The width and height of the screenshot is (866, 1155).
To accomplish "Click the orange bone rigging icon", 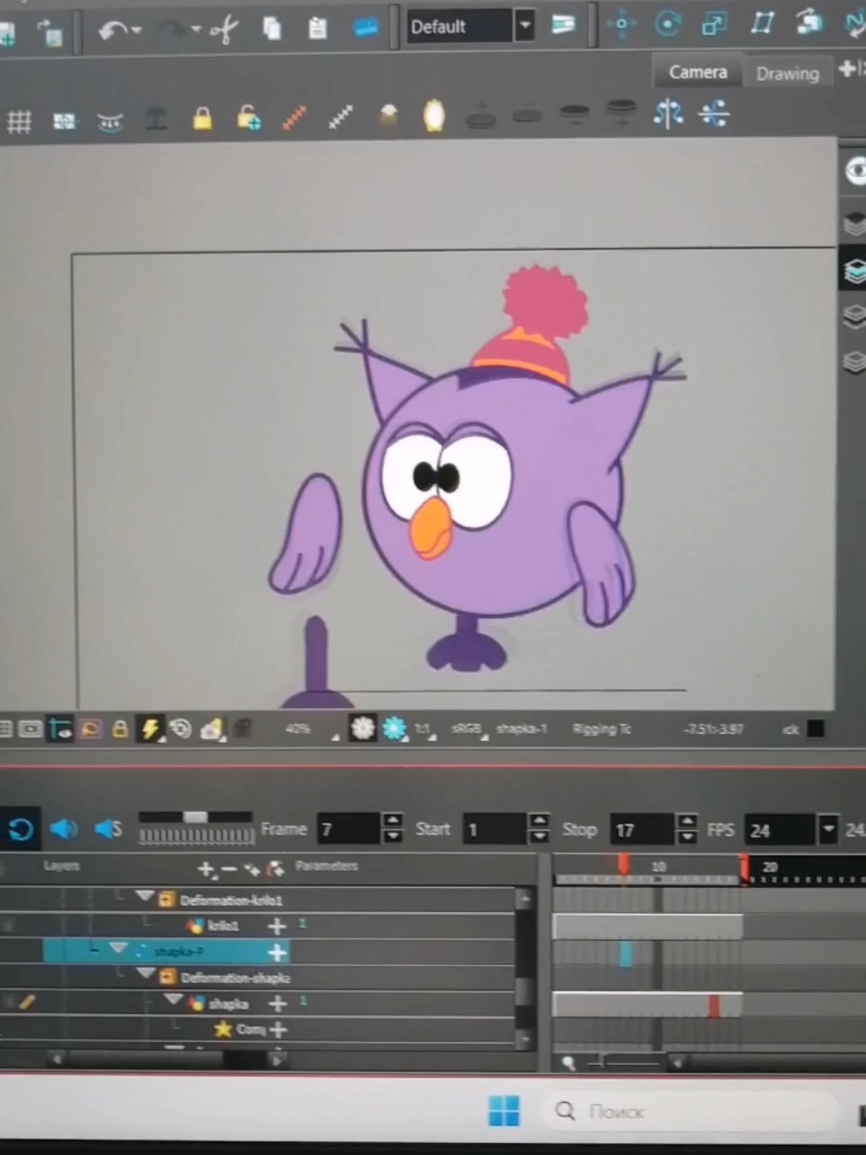I will [x=295, y=118].
